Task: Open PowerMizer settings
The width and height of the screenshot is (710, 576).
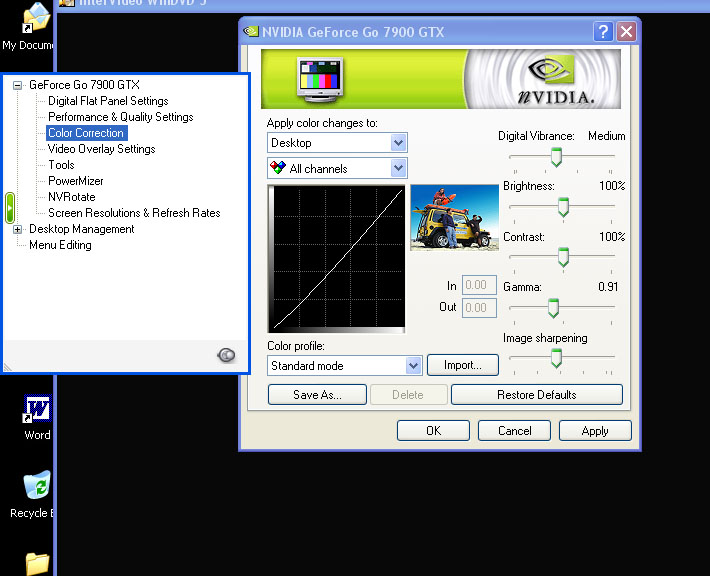Action: click(x=76, y=181)
